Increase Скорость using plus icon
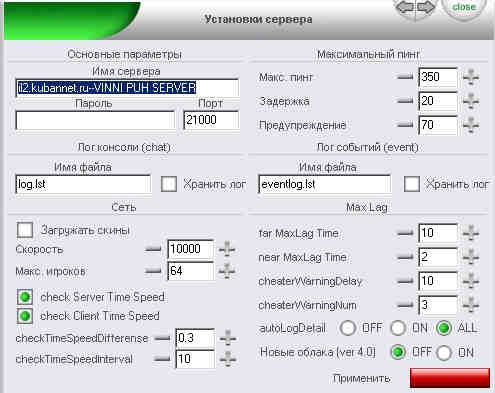495x393 pixels. click(x=227, y=249)
